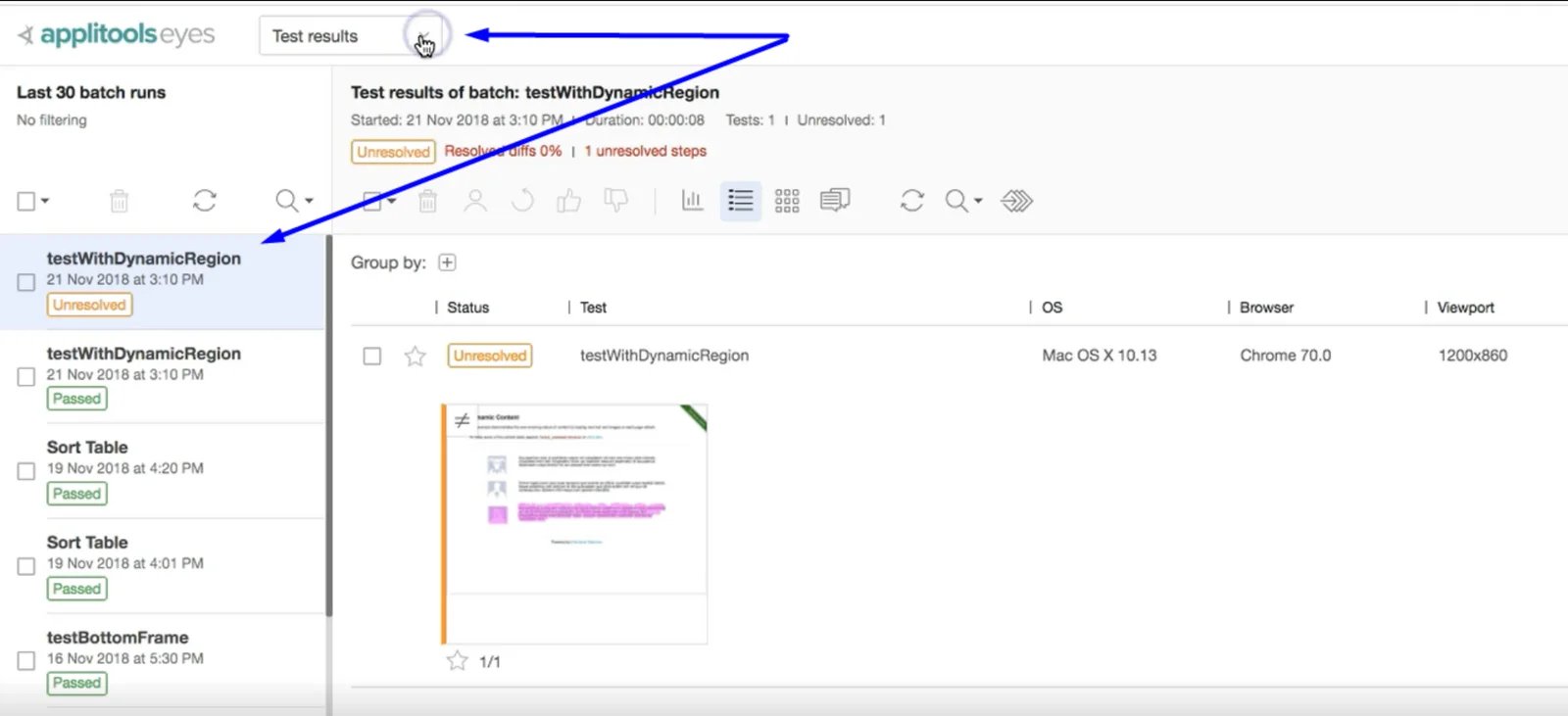
Task: Open the batch statistics chart view
Action: coord(692,201)
